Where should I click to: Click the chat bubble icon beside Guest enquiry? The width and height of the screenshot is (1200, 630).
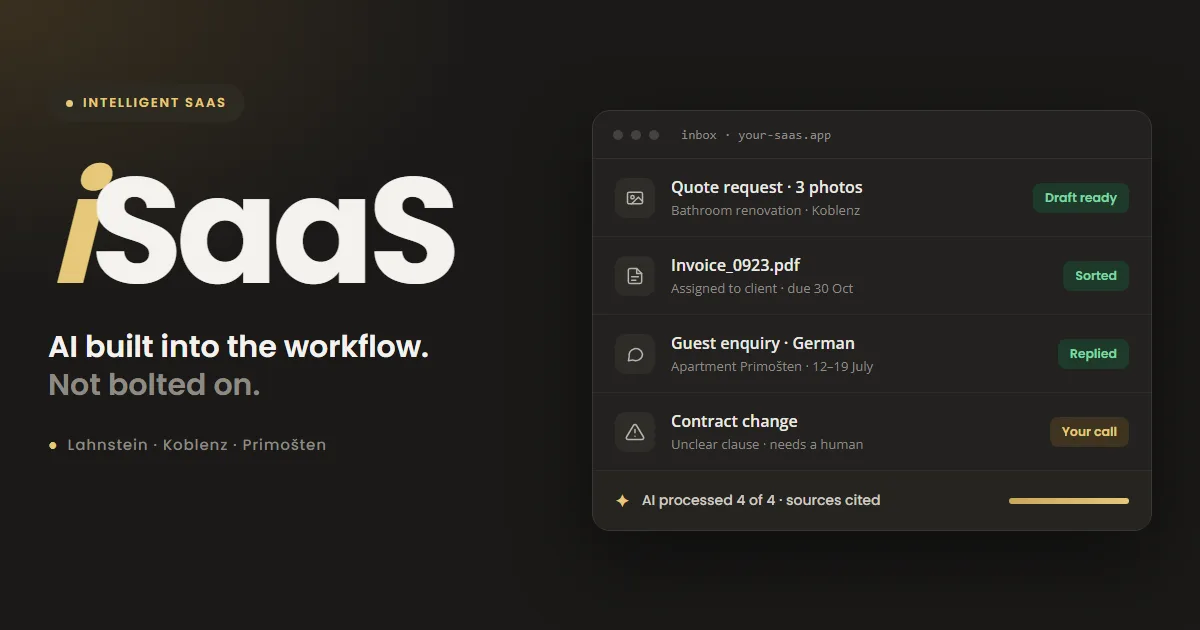[635, 354]
